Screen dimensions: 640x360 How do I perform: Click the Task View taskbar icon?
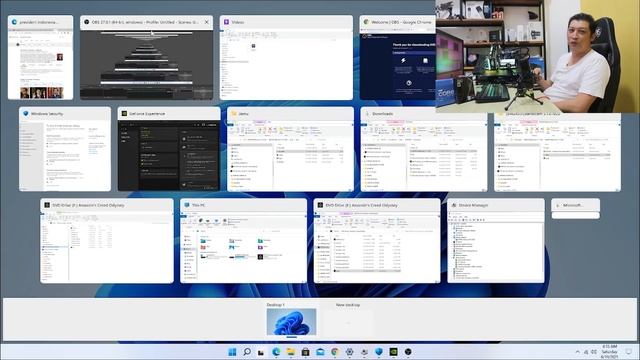point(261,352)
